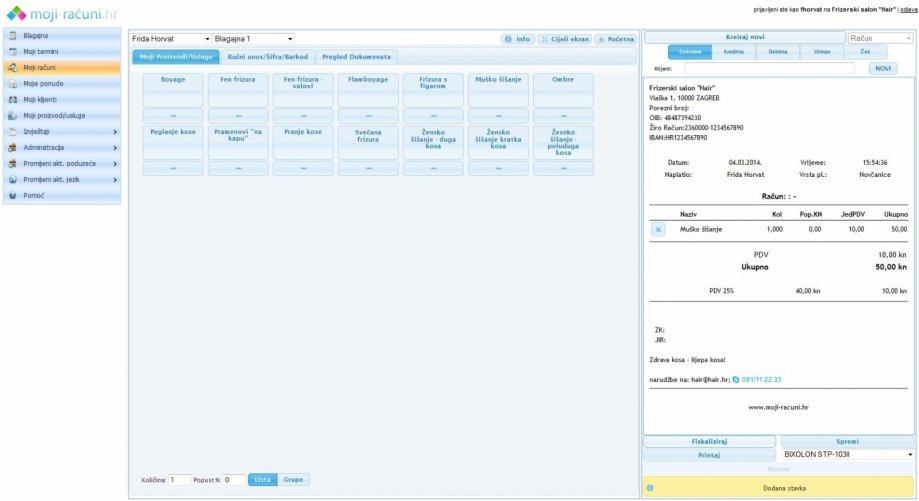Click the moji-računi.hr logo
The image size is (919, 501).
click(x=62, y=13)
